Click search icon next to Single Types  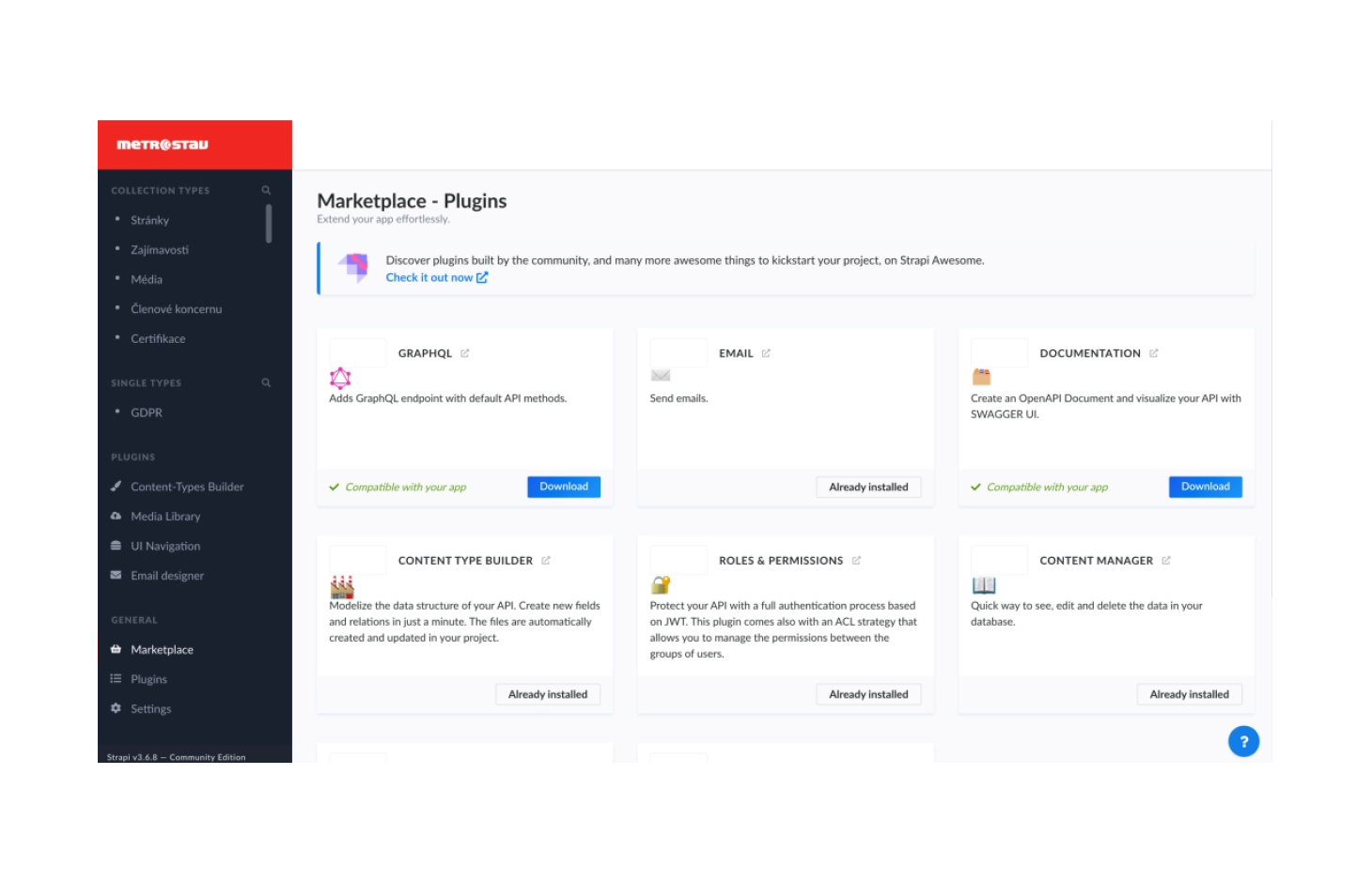[x=266, y=383]
